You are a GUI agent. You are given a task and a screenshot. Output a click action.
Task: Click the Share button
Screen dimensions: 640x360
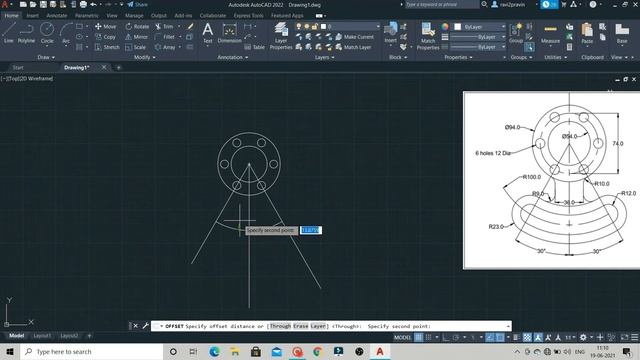138,4
